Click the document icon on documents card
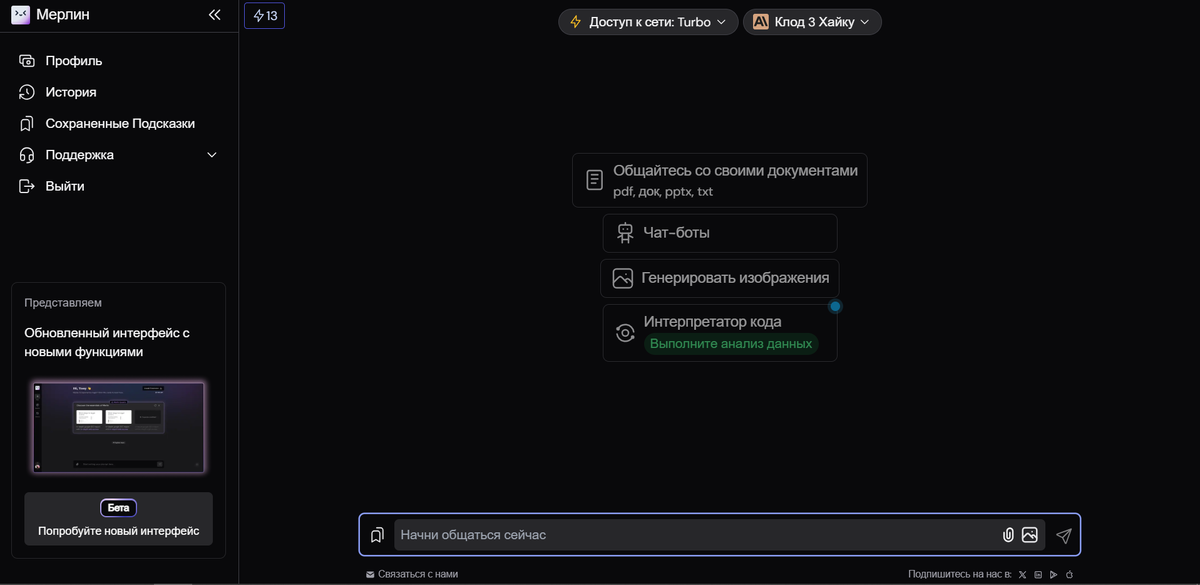This screenshot has width=1200, height=585. [x=594, y=180]
